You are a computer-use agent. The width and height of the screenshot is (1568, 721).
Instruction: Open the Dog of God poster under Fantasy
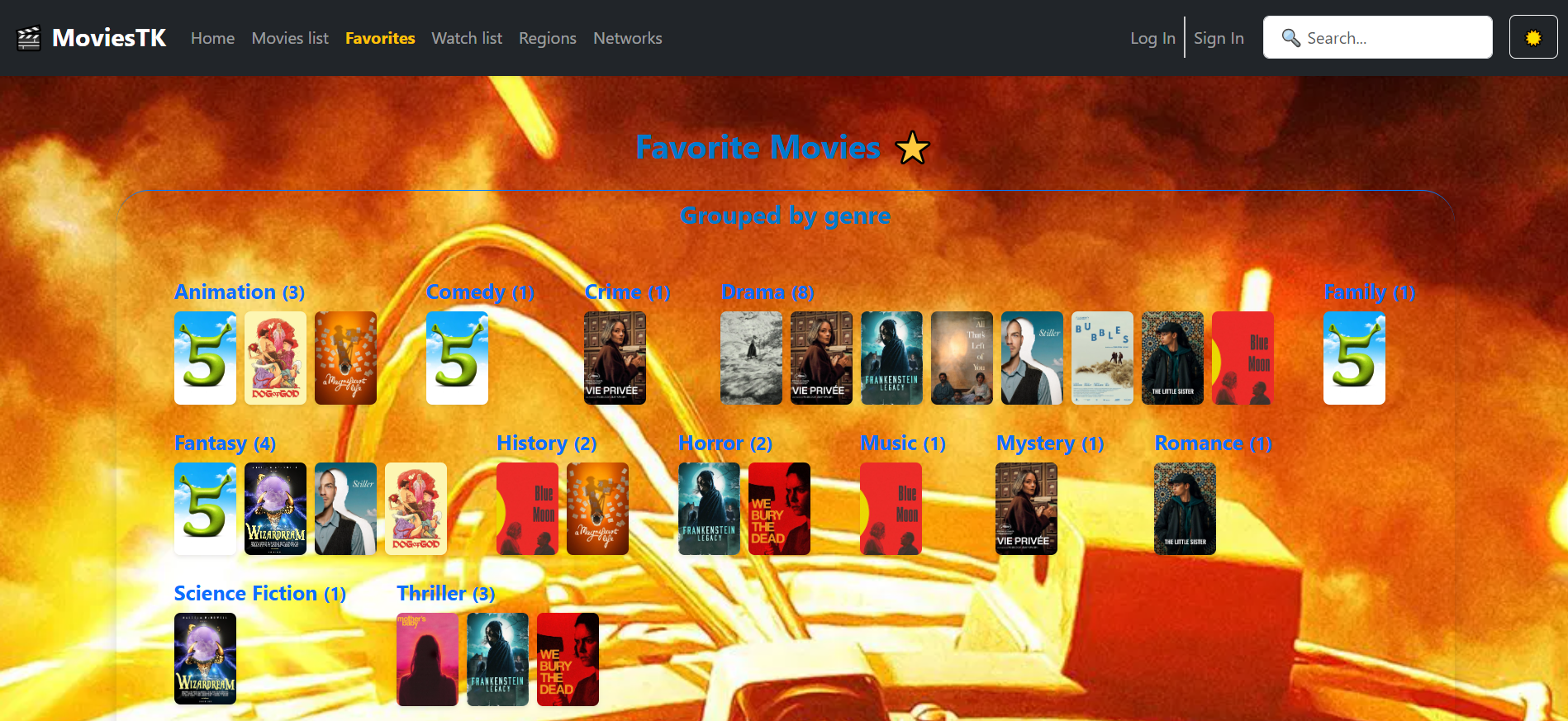416,509
